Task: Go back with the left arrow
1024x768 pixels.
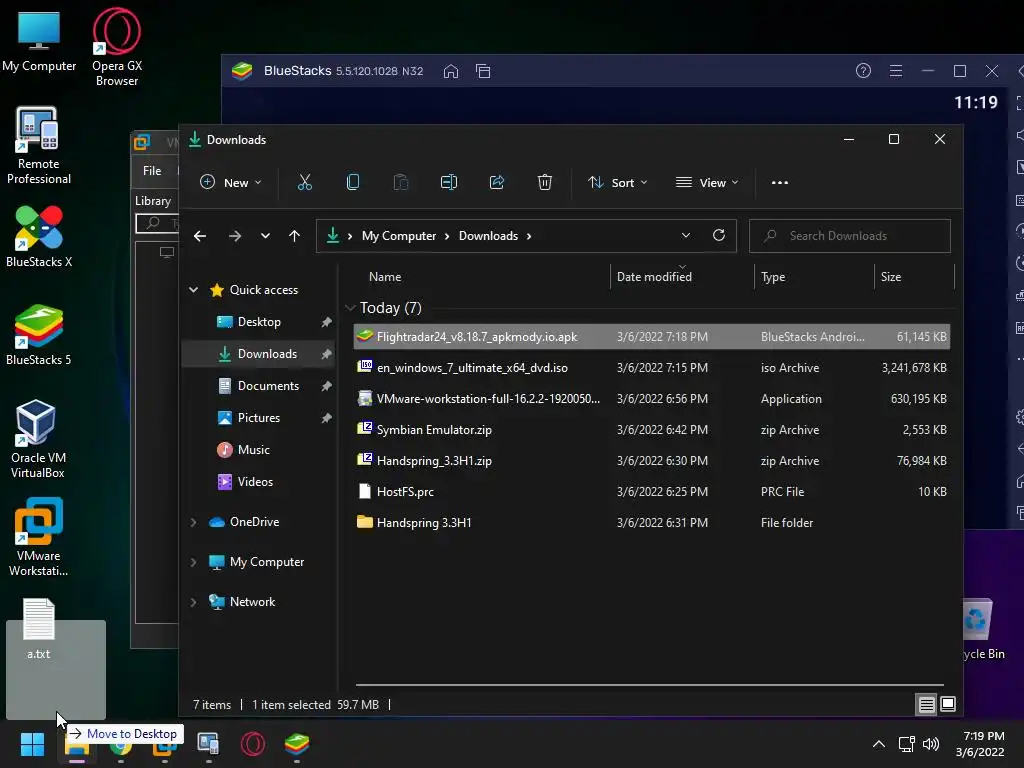Action: pyautogui.click(x=200, y=236)
